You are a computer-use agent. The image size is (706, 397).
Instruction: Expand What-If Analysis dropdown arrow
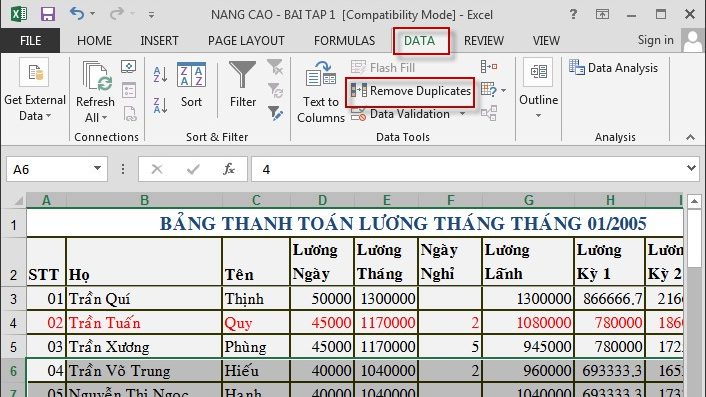[503, 90]
